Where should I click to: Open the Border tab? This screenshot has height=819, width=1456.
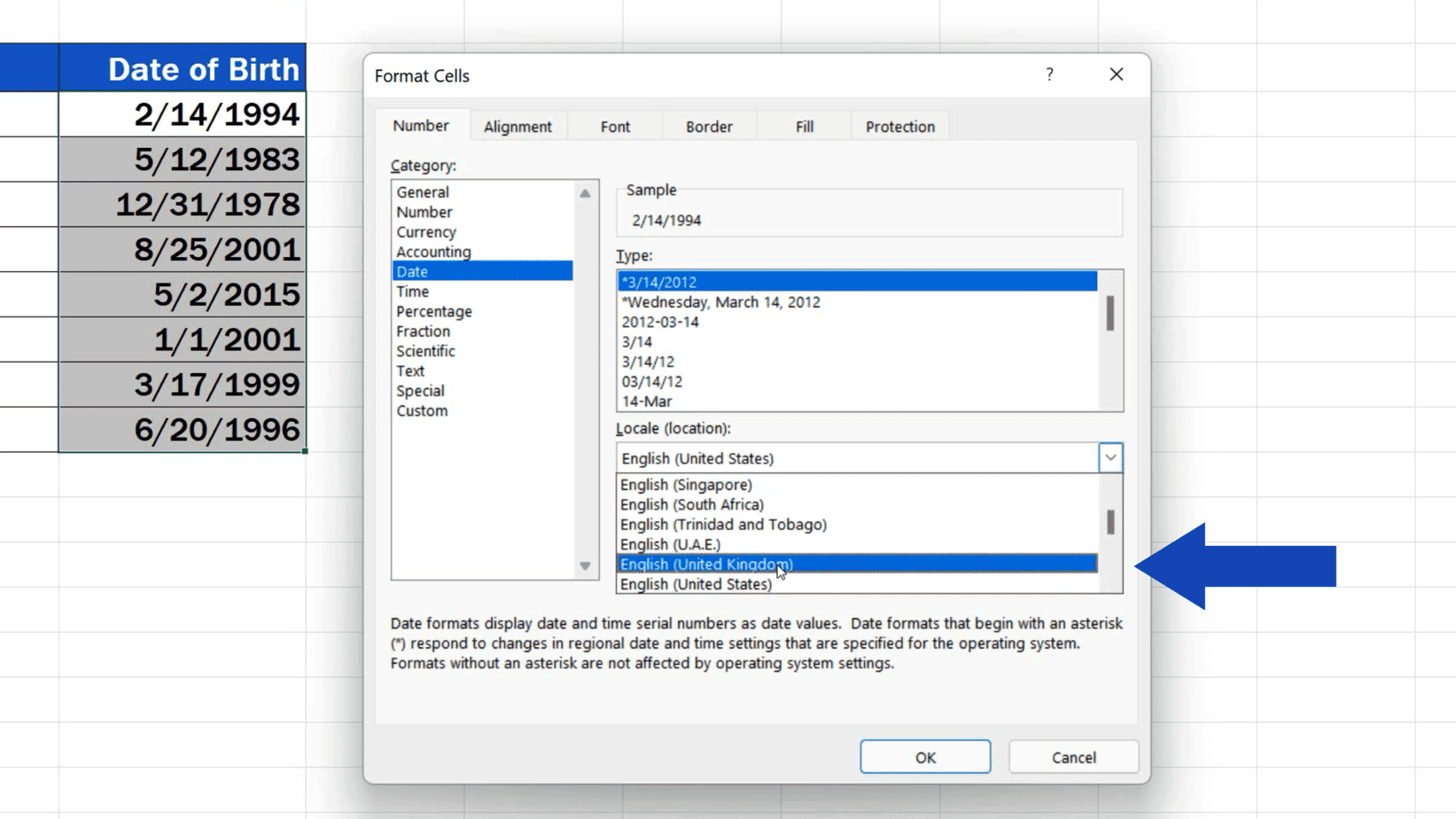(708, 126)
